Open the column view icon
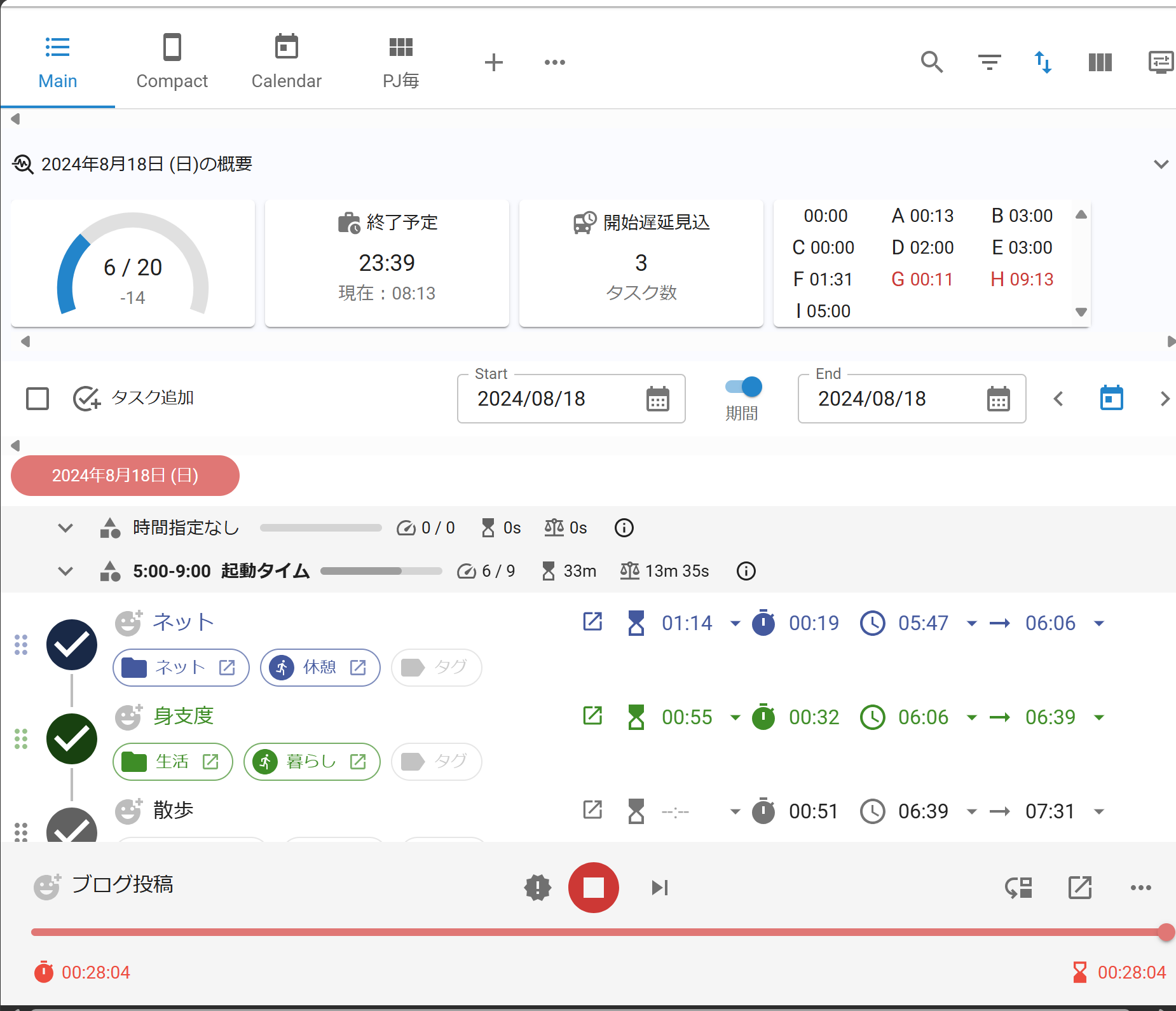 tap(1100, 62)
